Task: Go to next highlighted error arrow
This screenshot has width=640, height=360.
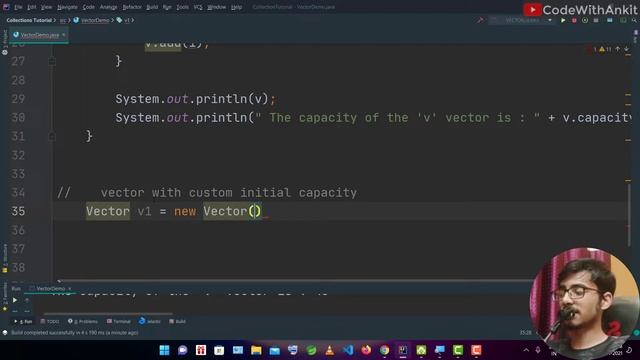Action: [x=627, y=49]
